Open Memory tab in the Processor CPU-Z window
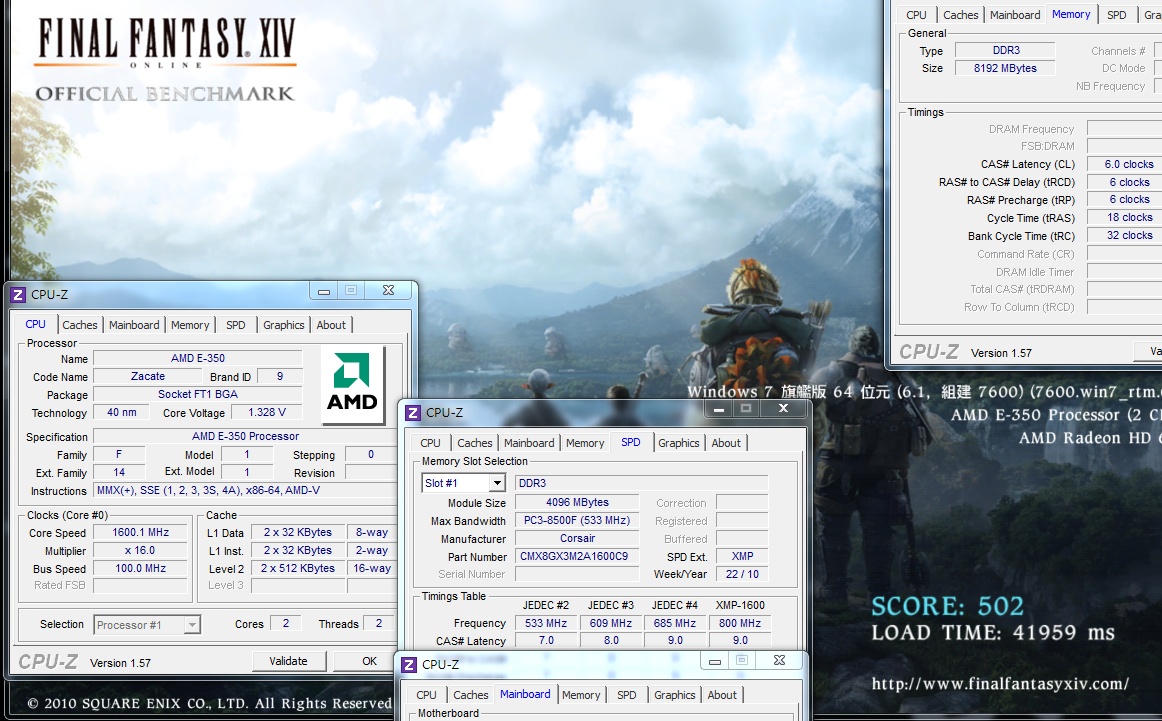1162x721 pixels. (x=190, y=325)
